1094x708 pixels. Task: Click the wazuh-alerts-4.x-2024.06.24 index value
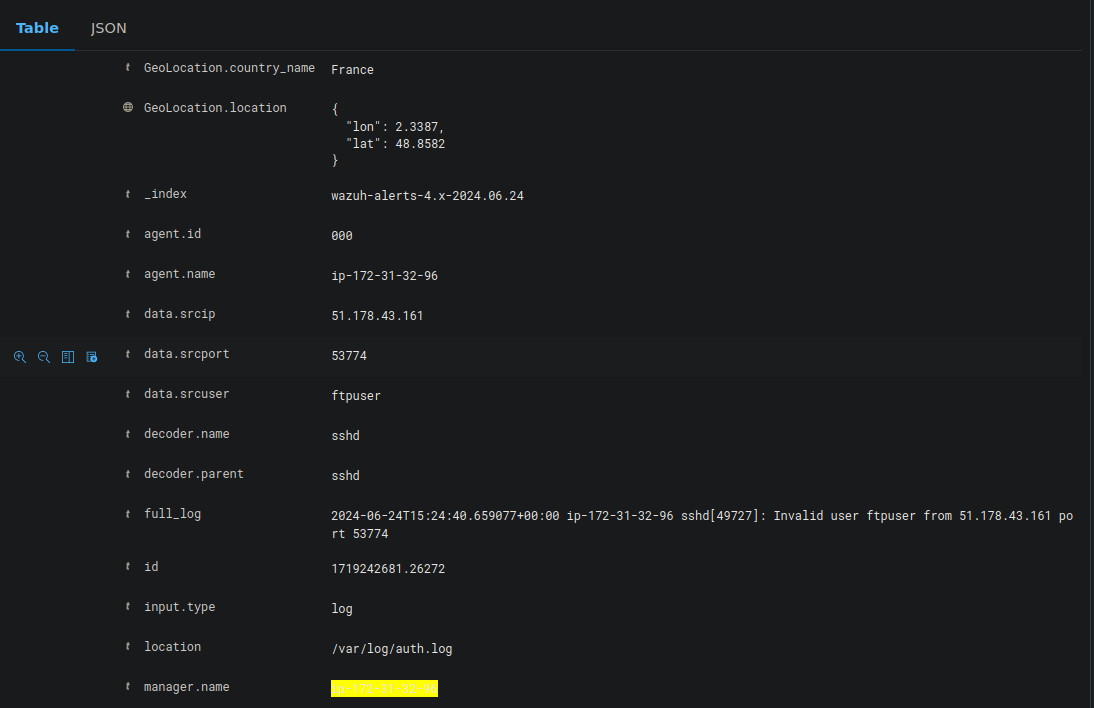[x=427, y=196]
